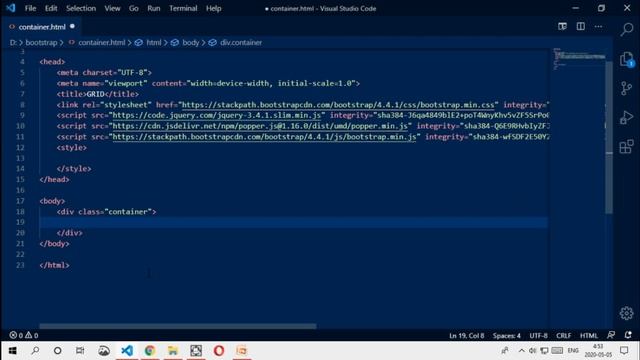Open the errors and warnings indicator

[24, 335]
